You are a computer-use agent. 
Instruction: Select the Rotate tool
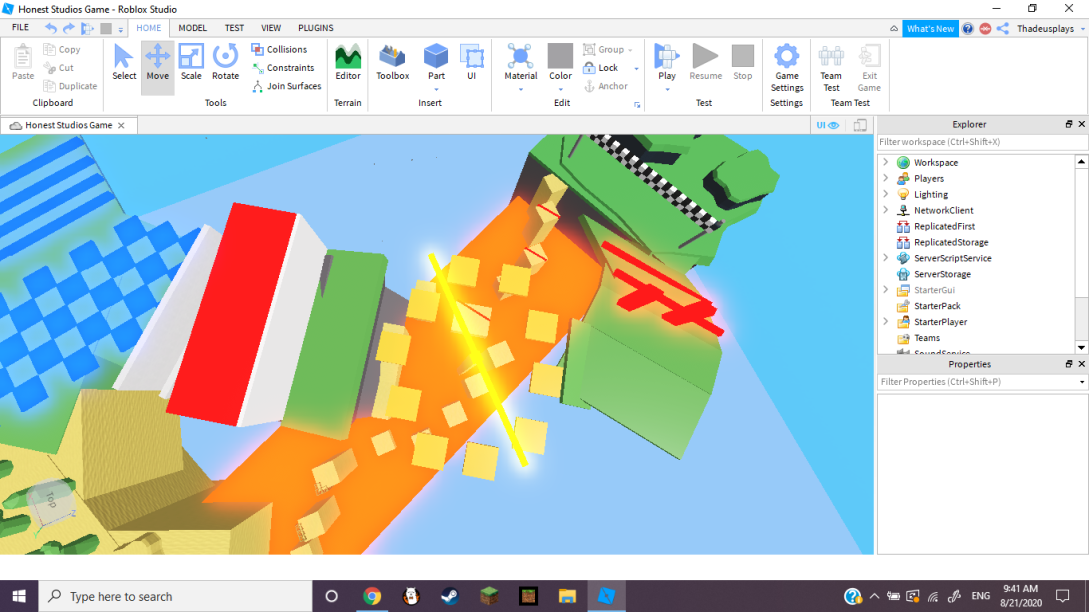[x=225, y=62]
